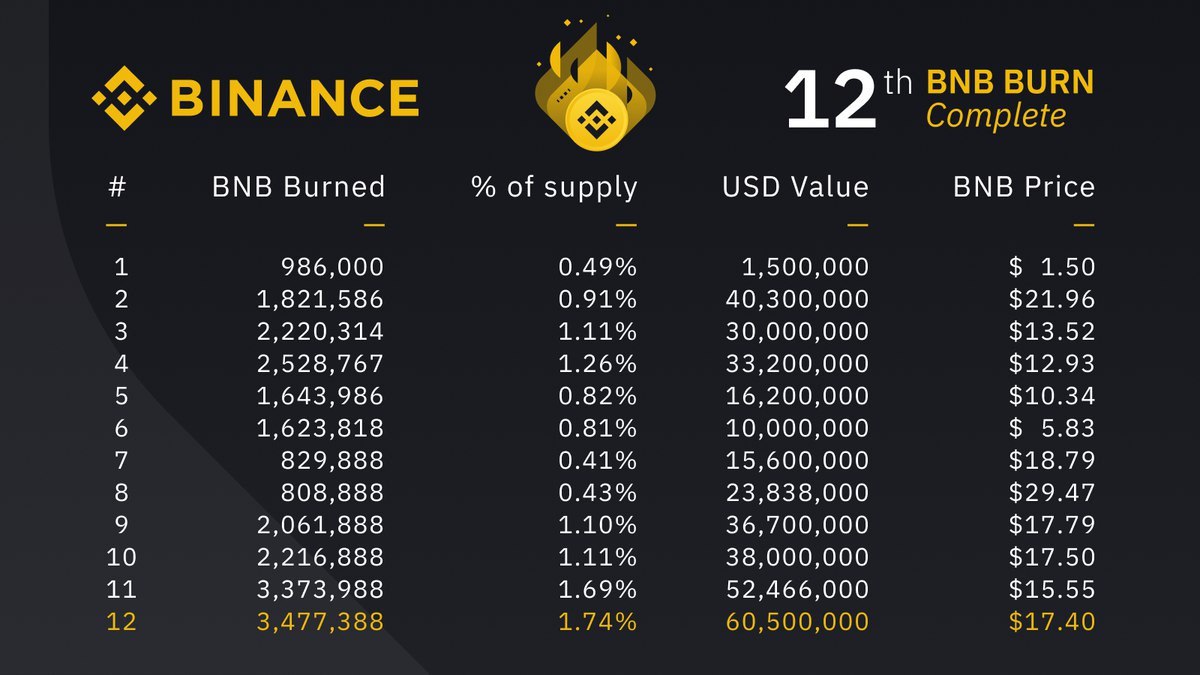The width and height of the screenshot is (1200, 675).
Task: Click the 12th BNB BURN Complete heading
Action: (x=939, y=99)
